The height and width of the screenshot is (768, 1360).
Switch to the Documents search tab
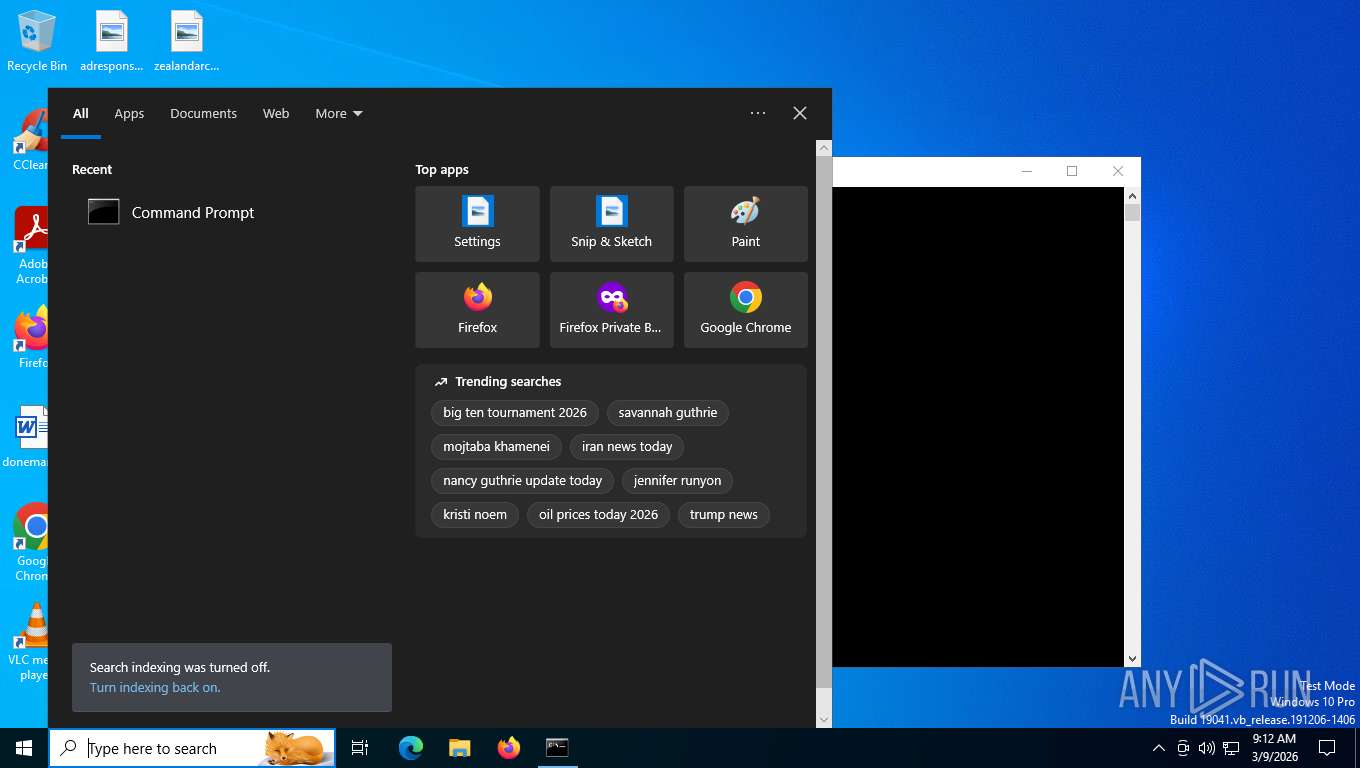203,113
